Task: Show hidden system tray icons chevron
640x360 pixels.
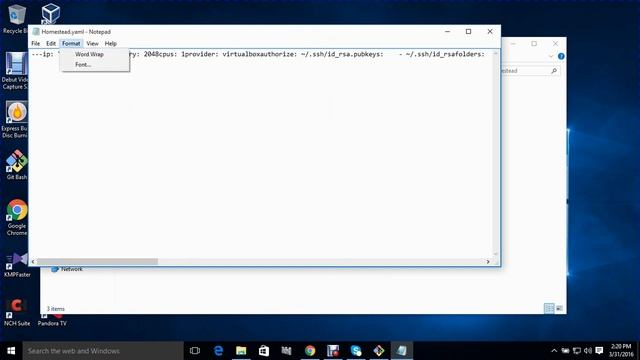Action: (554, 351)
